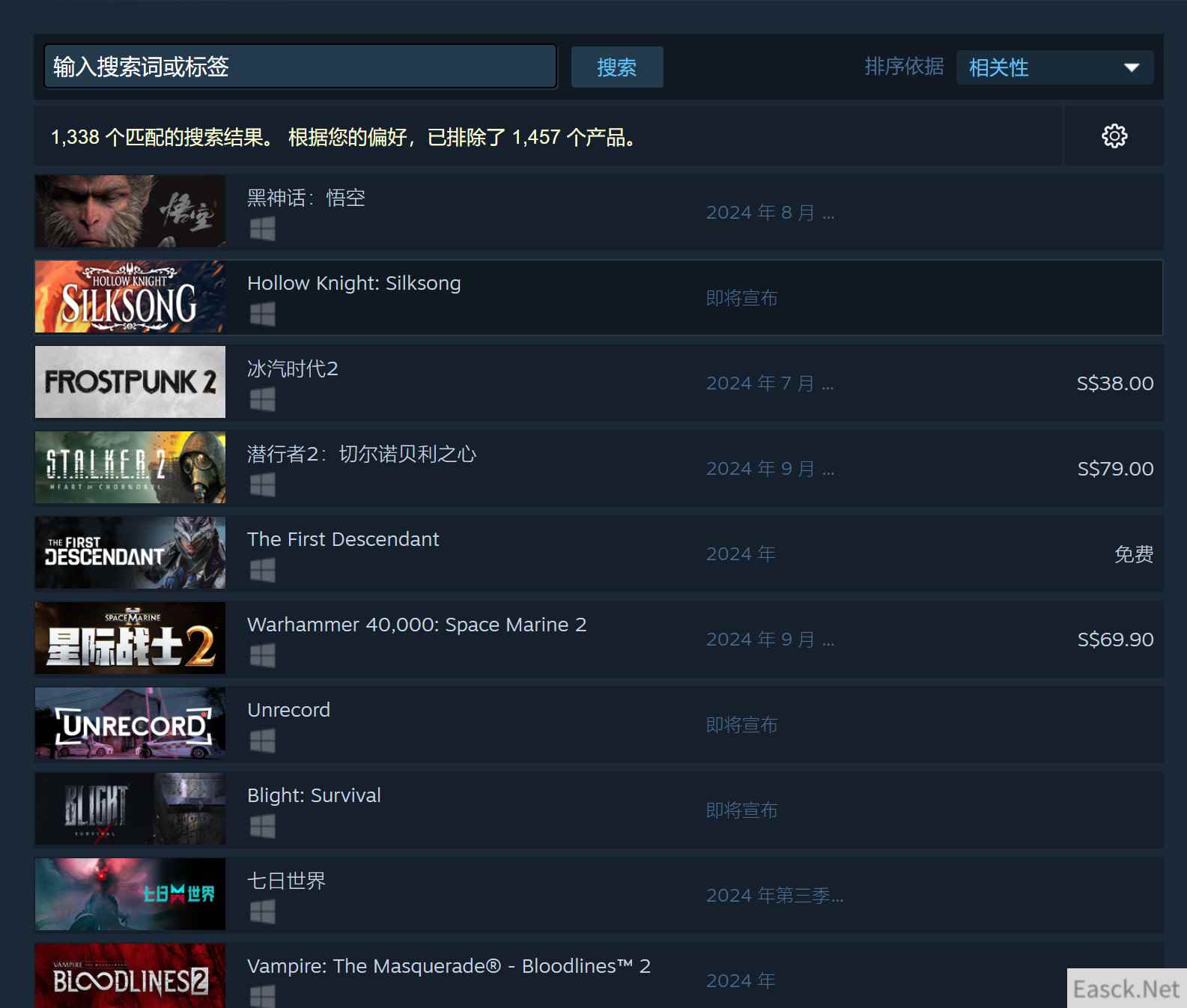This screenshot has height=1008, width=1187.
Task: Open the Frostpunk 2 thumbnail
Action: pyautogui.click(x=130, y=382)
